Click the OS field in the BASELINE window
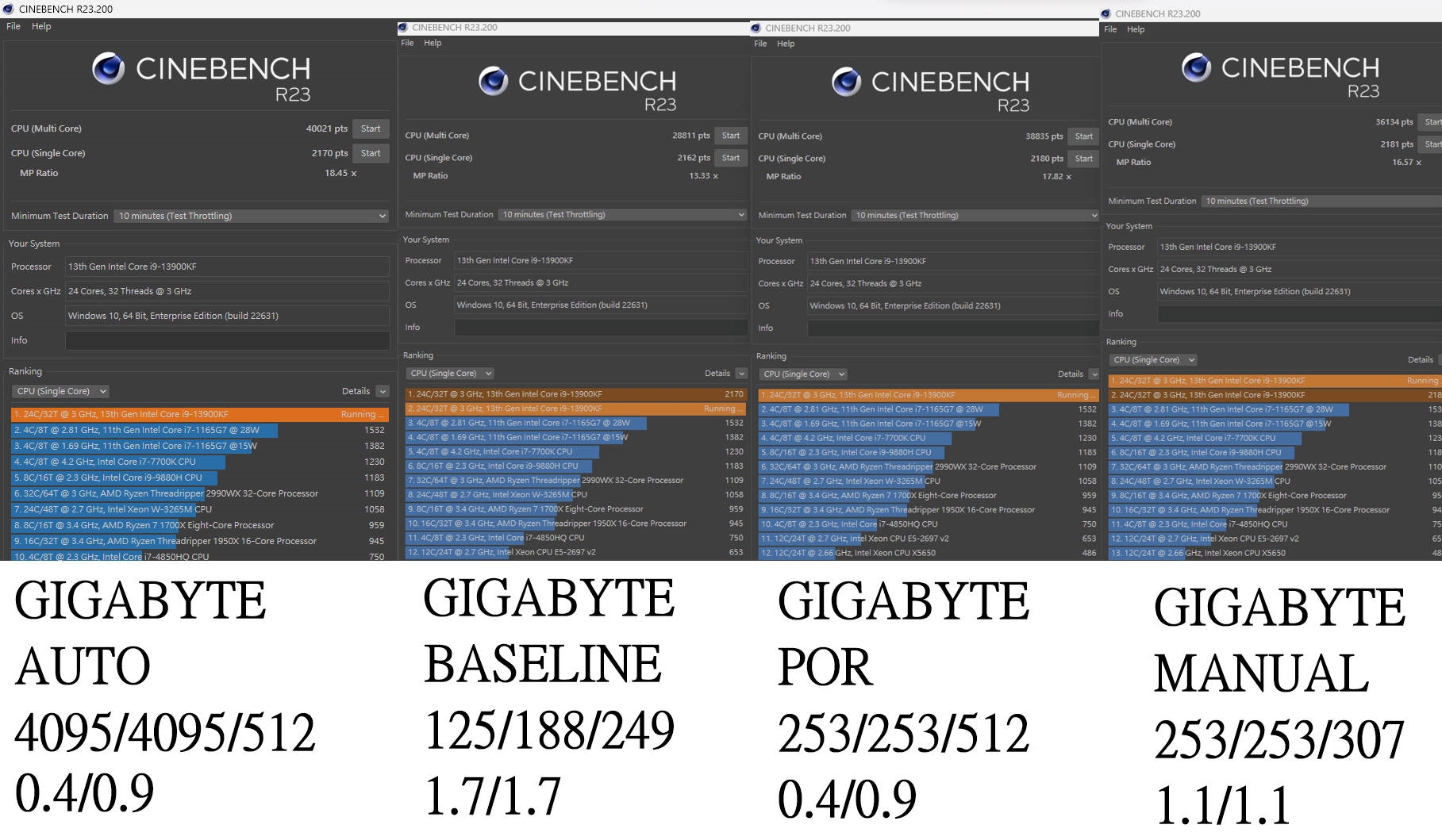 pos(601,305)
